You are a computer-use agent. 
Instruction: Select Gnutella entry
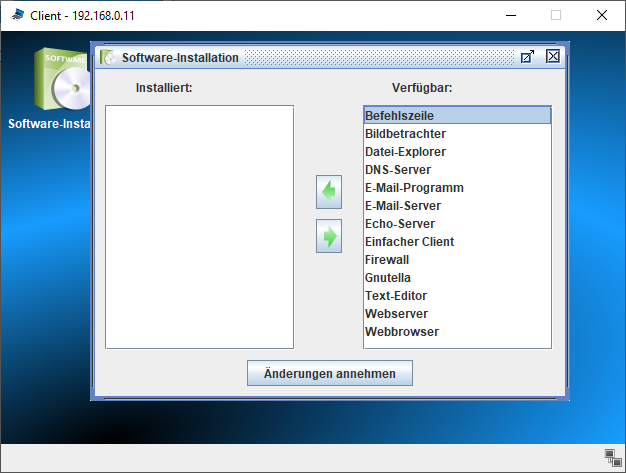click(x=458, y=278)
